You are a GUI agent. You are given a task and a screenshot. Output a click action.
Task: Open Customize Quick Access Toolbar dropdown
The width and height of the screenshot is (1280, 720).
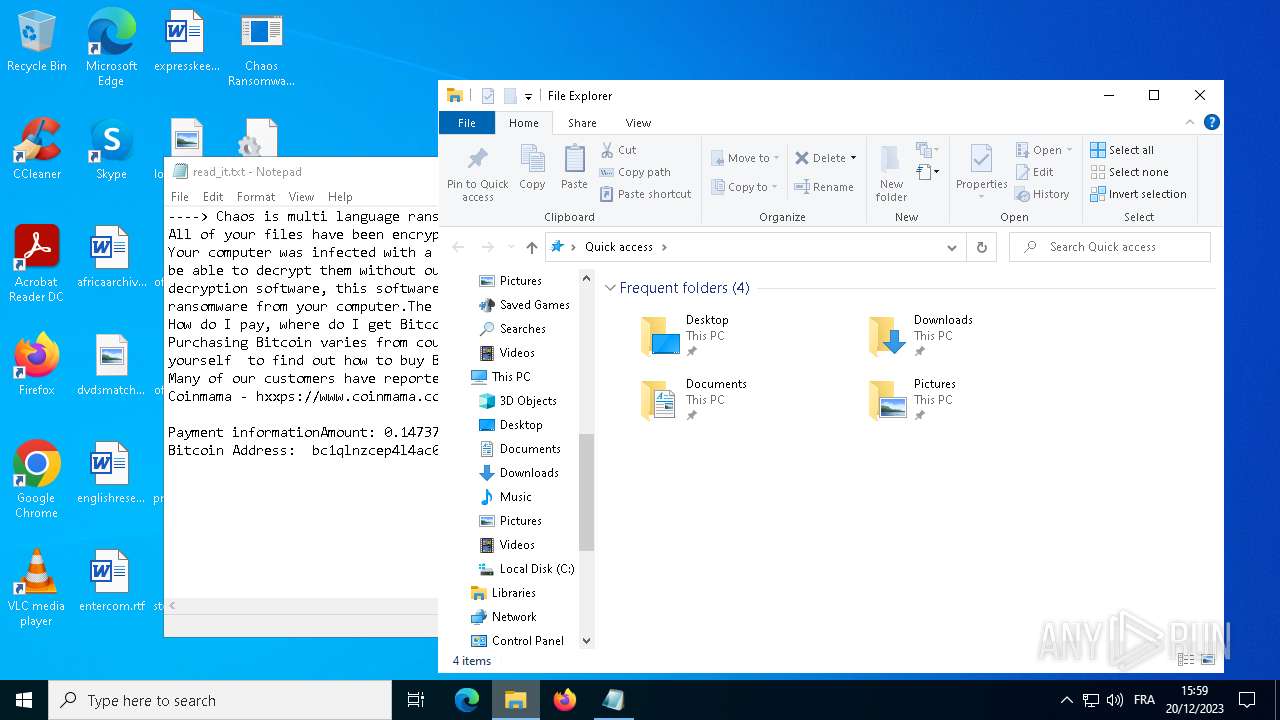click(528, 97)
